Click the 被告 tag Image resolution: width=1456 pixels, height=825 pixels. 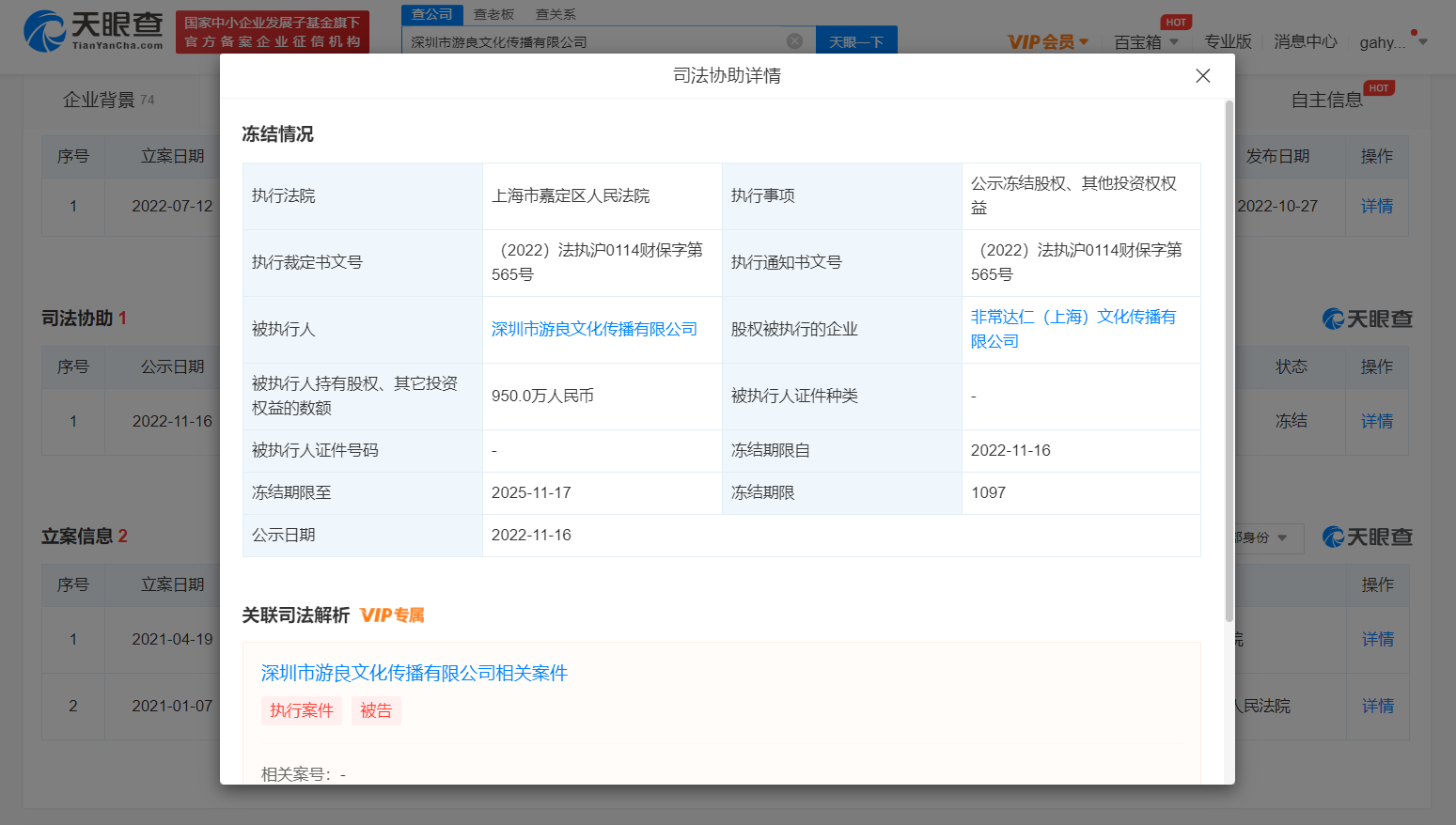pos(376,710)
